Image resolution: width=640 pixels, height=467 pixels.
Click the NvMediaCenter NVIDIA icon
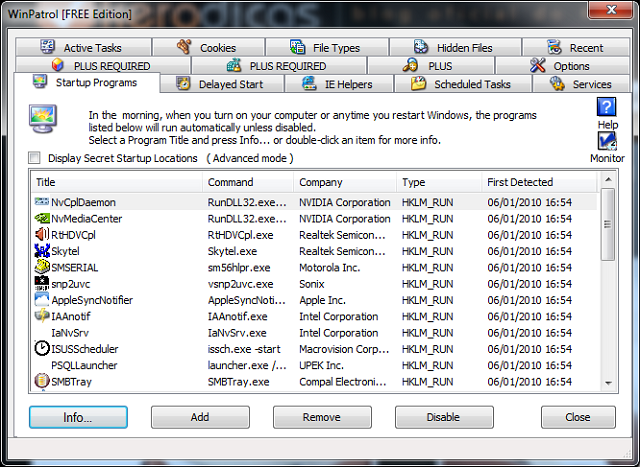pyautogui.click(x=42, y=218)
